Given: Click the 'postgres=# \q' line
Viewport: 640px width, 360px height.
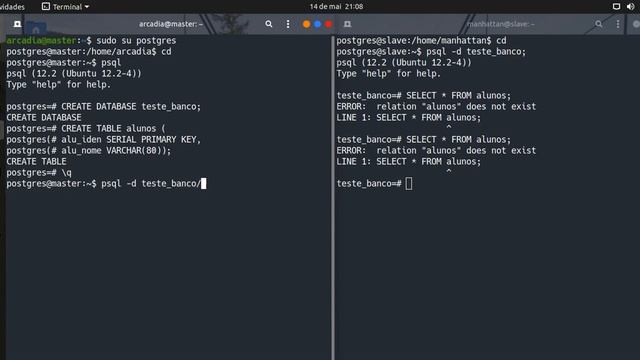Looking at the screenshot, I should tap(39, 173).
